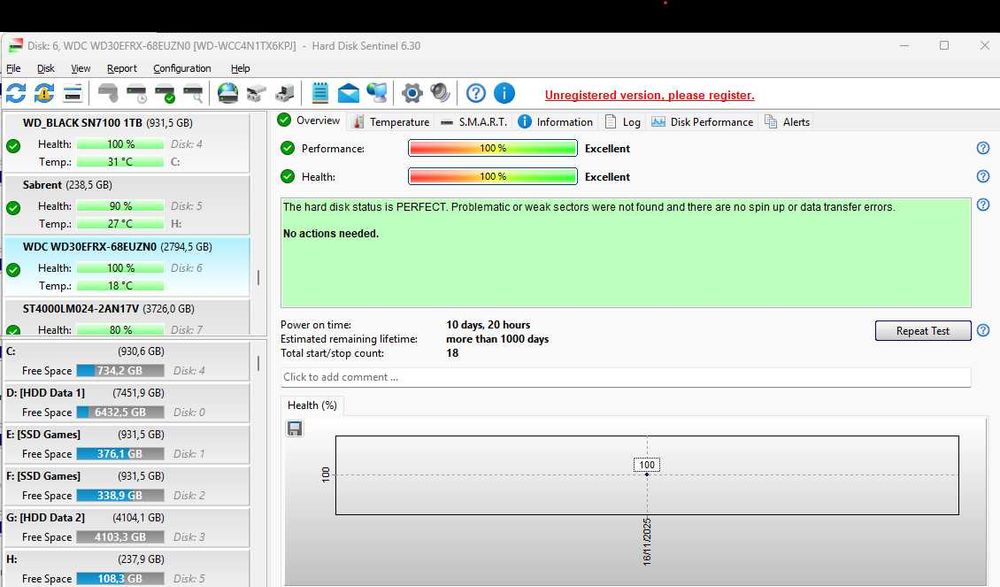Click the drive with computer toolbar icon
1000x587 pixels.
[x=284, y=93]
